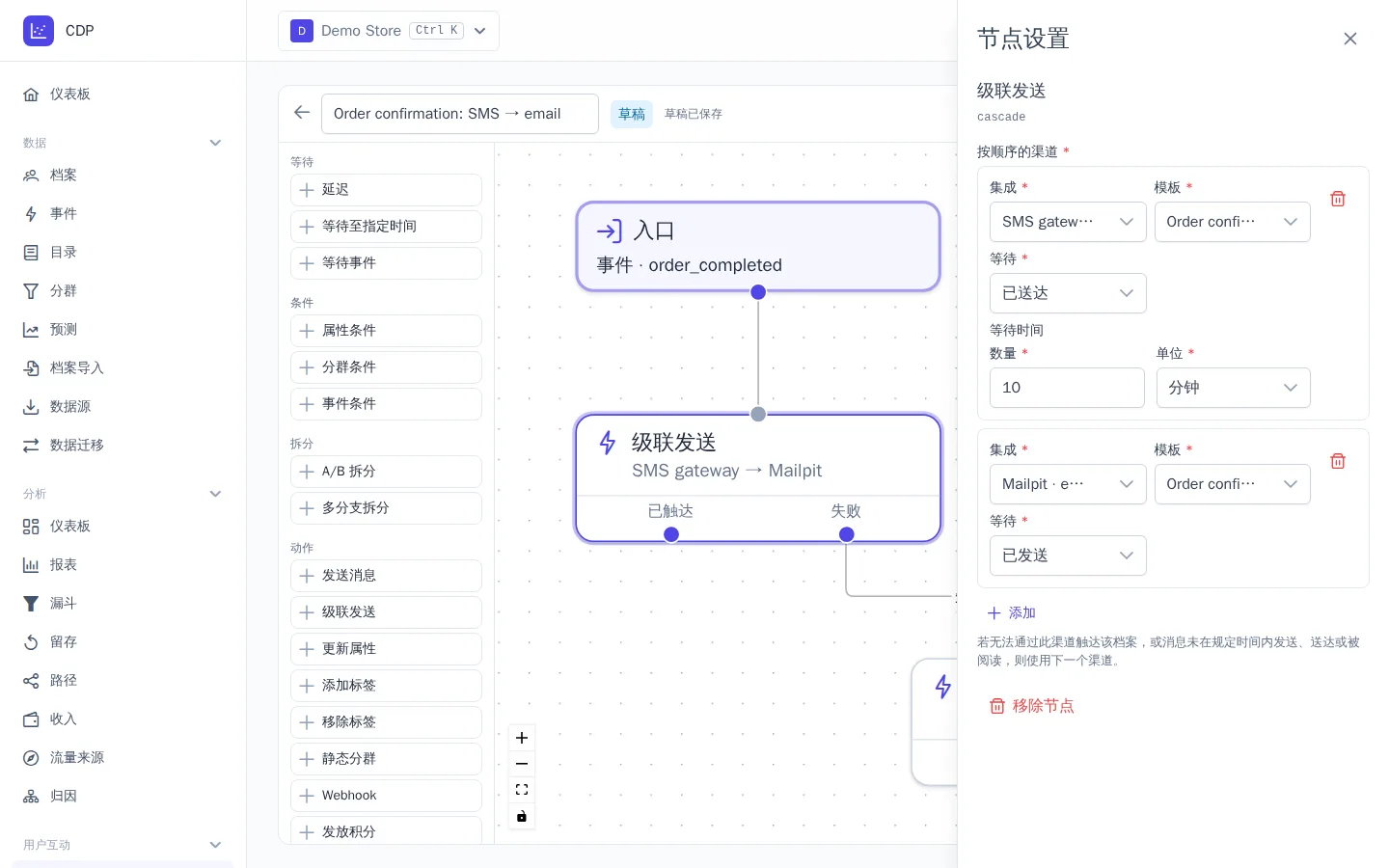Open 漏斗 funnel analysis
Viewport: 1389px width, 868px height.
point(123,604)
